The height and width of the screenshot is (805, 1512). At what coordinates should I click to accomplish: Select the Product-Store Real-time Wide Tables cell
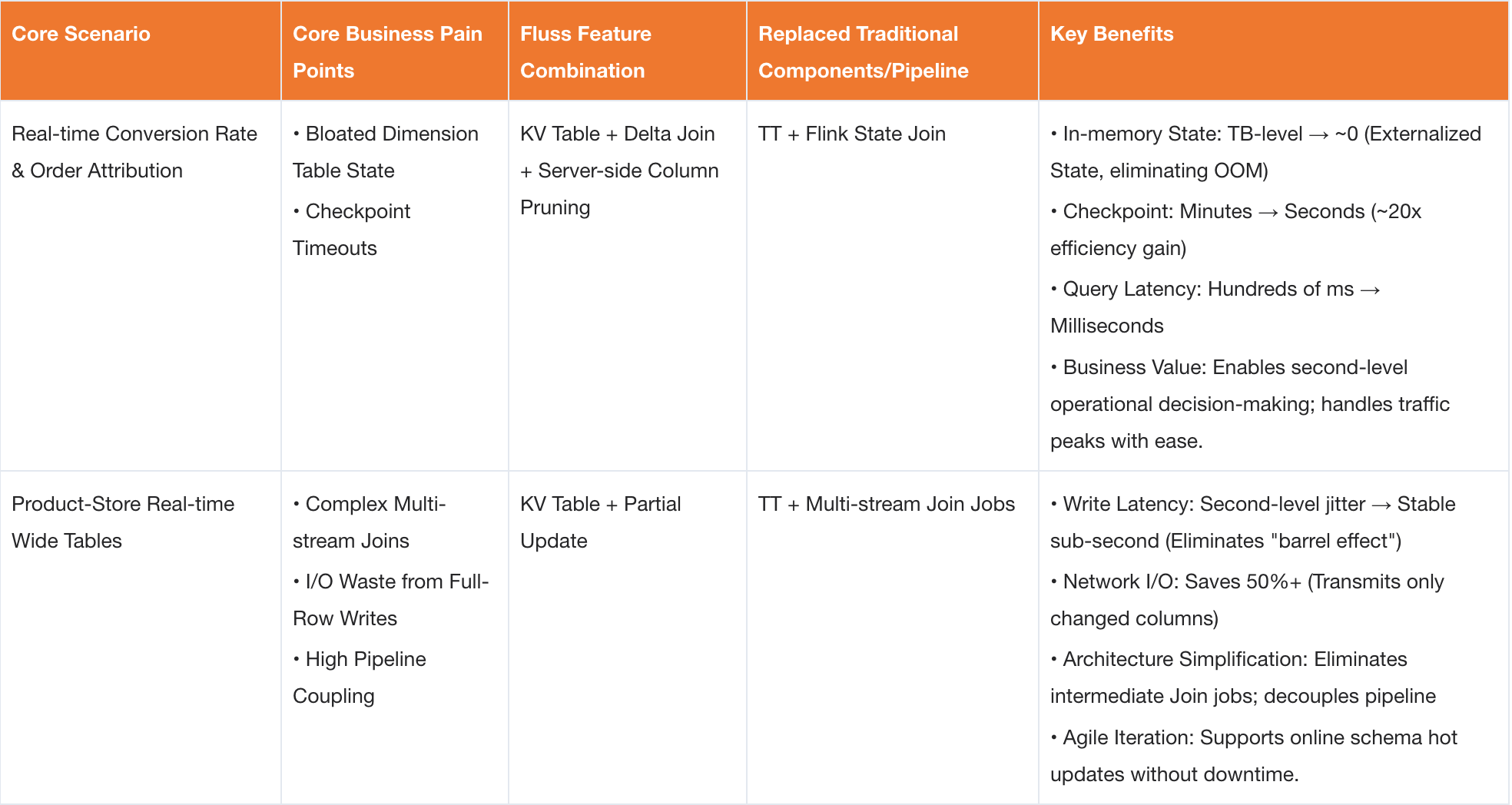coord(123,522)
